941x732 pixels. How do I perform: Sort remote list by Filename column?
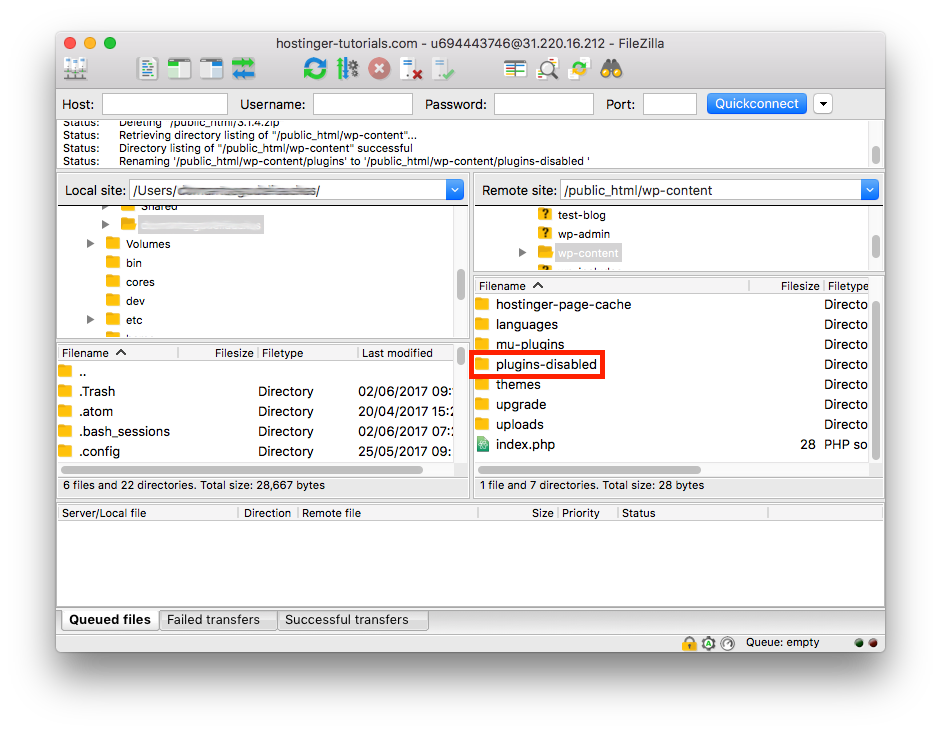(612, 286)
